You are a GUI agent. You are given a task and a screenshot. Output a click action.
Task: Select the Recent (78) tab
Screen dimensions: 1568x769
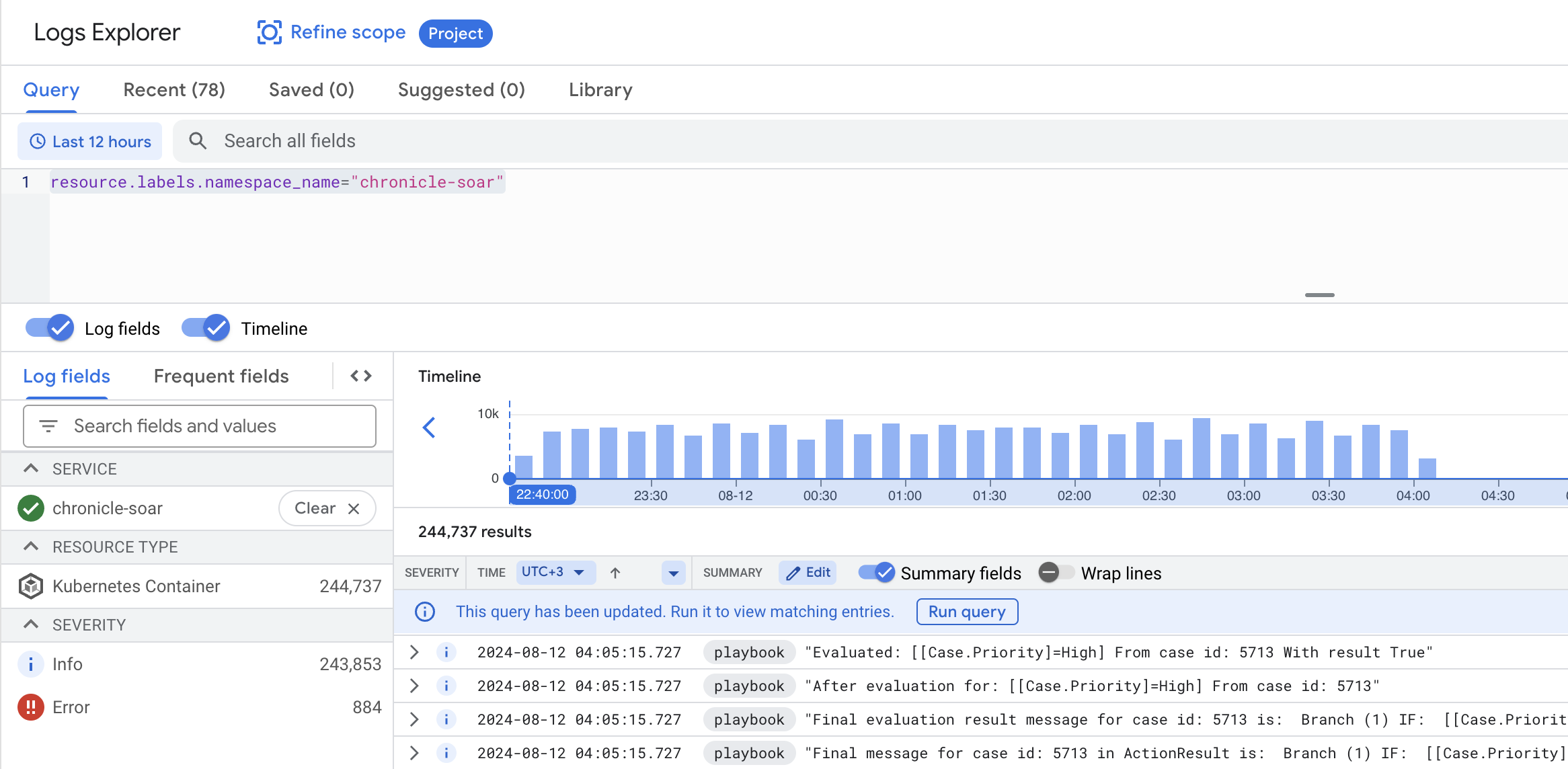174,90
